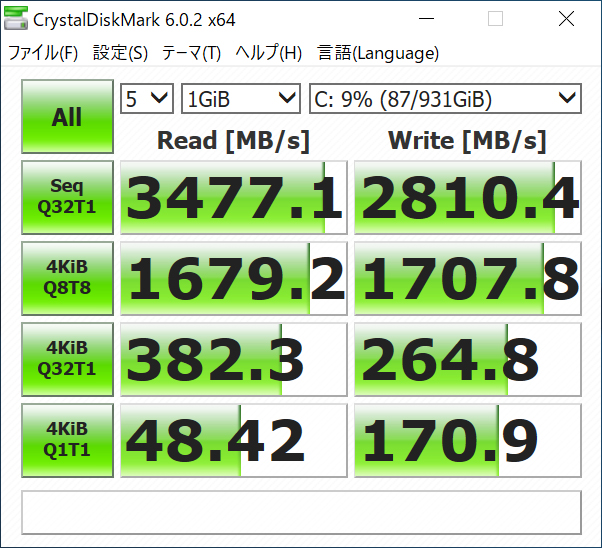Expand the test size dropdown showing 1GiB
602x548 pixels.
pyautogui.click(x=241, y=99)
